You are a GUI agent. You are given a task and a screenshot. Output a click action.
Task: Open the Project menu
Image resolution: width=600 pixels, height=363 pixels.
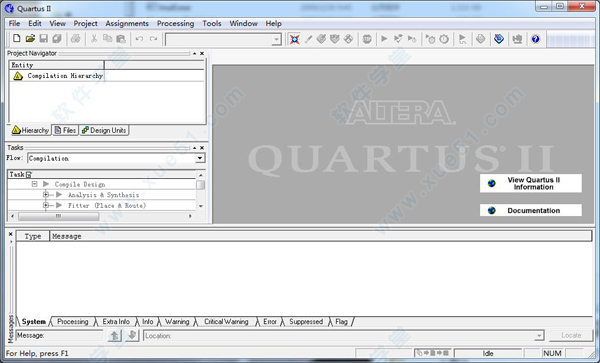(85, 23)
